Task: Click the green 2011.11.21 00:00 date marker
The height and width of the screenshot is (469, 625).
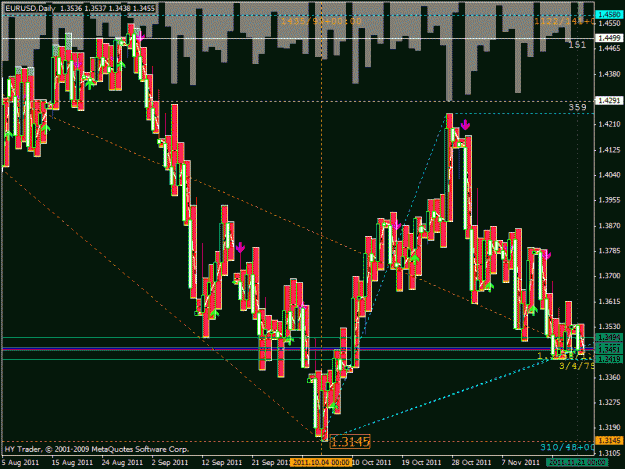Action: [x=577, y=463]
